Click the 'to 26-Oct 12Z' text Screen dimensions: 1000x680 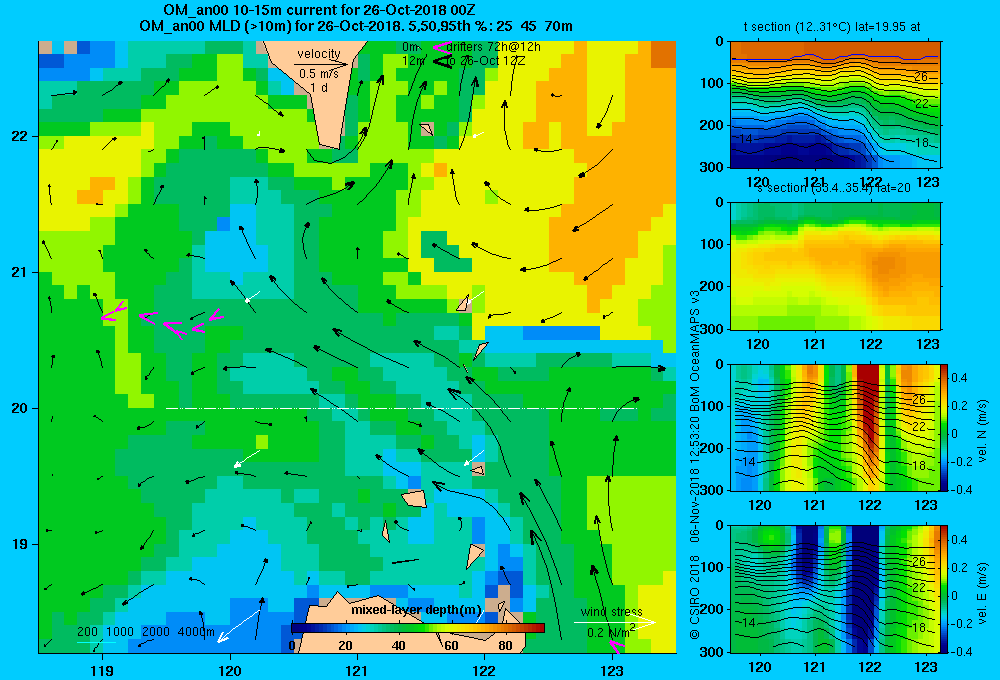486,61
